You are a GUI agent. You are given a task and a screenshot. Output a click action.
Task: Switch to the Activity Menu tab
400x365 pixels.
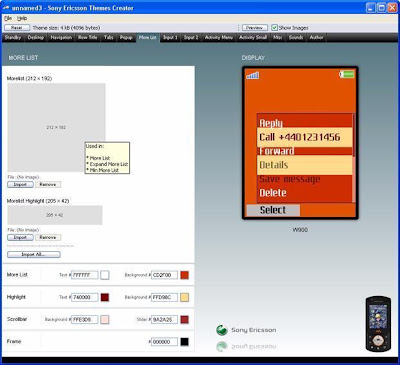pos(219,37)
